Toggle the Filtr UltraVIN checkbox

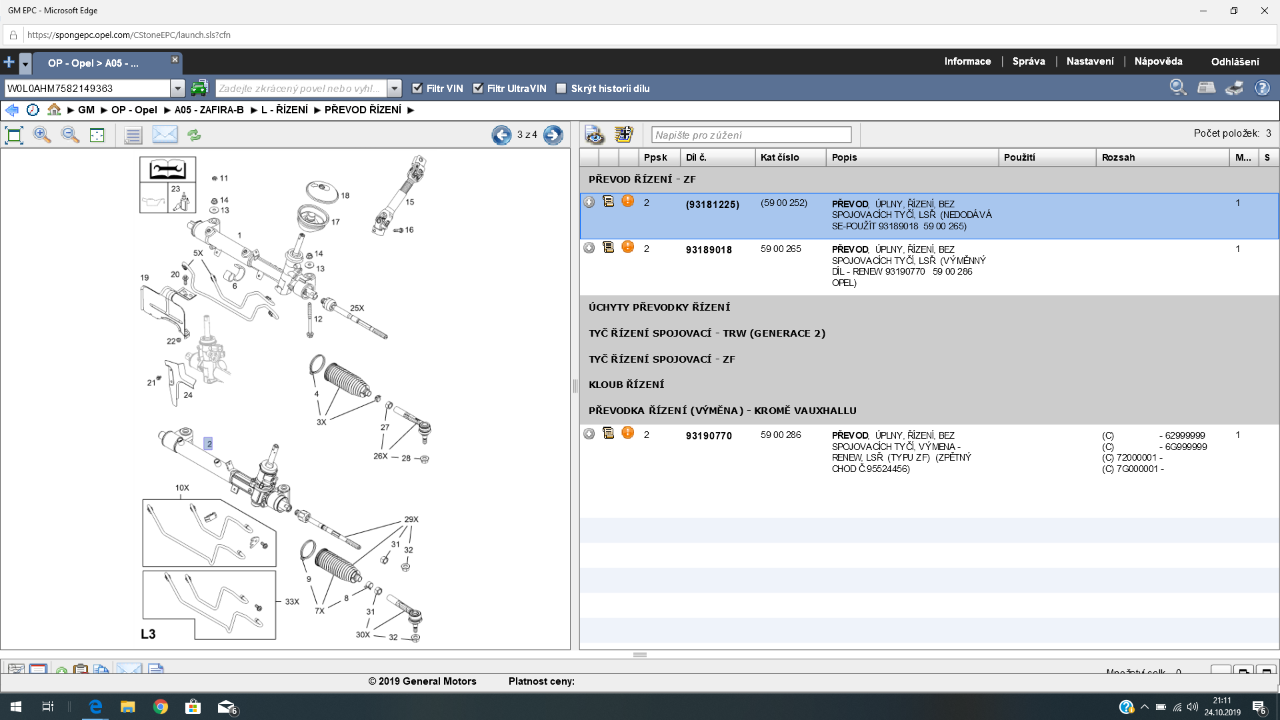(x=478, y=88)
